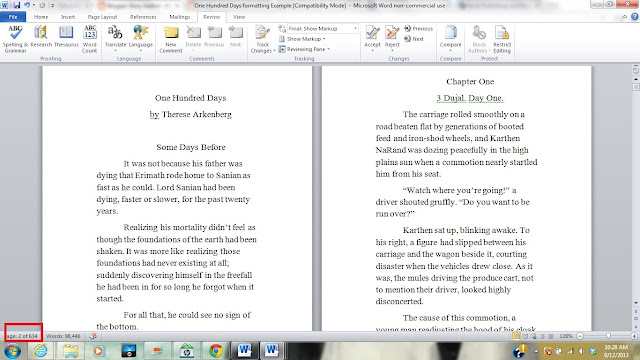
Task: Show the Word Count dialog
Action: (x=90, y=39)
